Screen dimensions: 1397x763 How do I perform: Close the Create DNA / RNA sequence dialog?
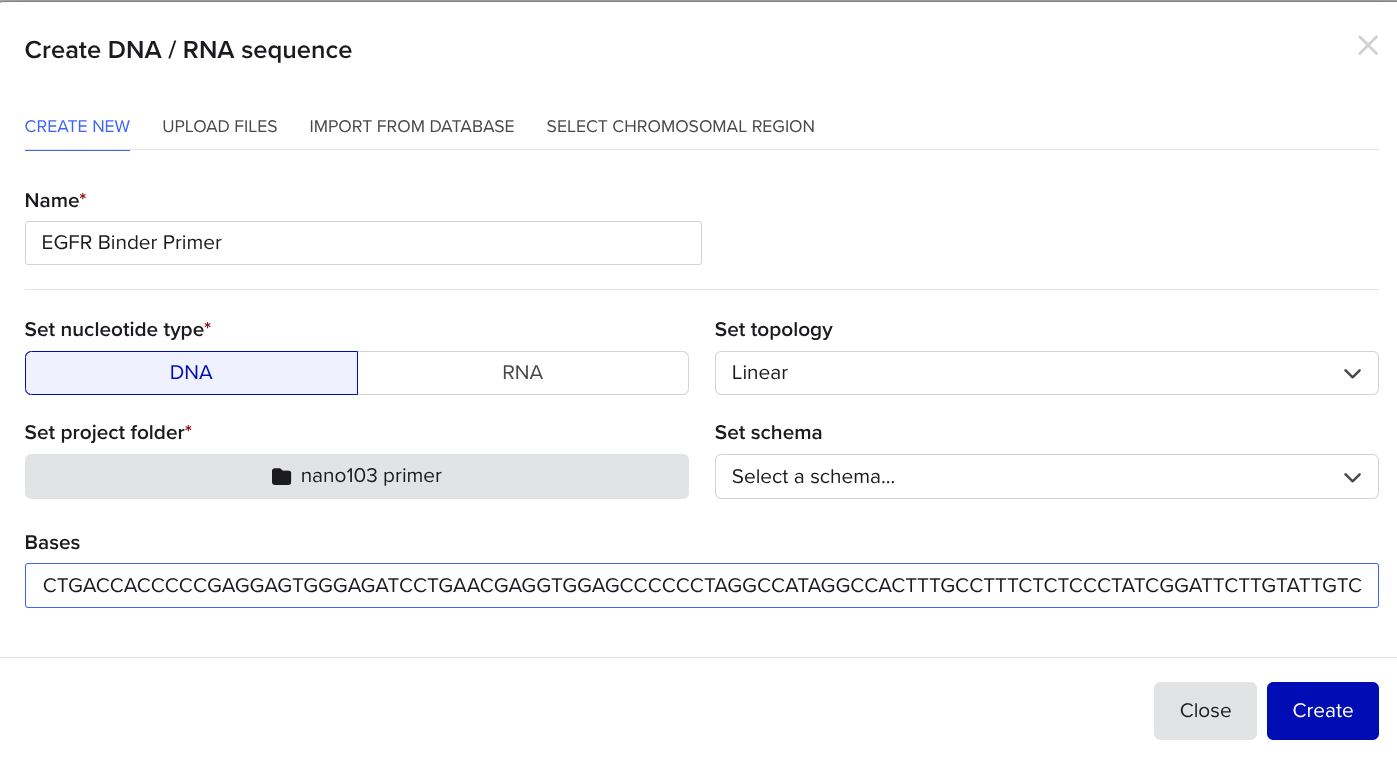click(1367, 46)
